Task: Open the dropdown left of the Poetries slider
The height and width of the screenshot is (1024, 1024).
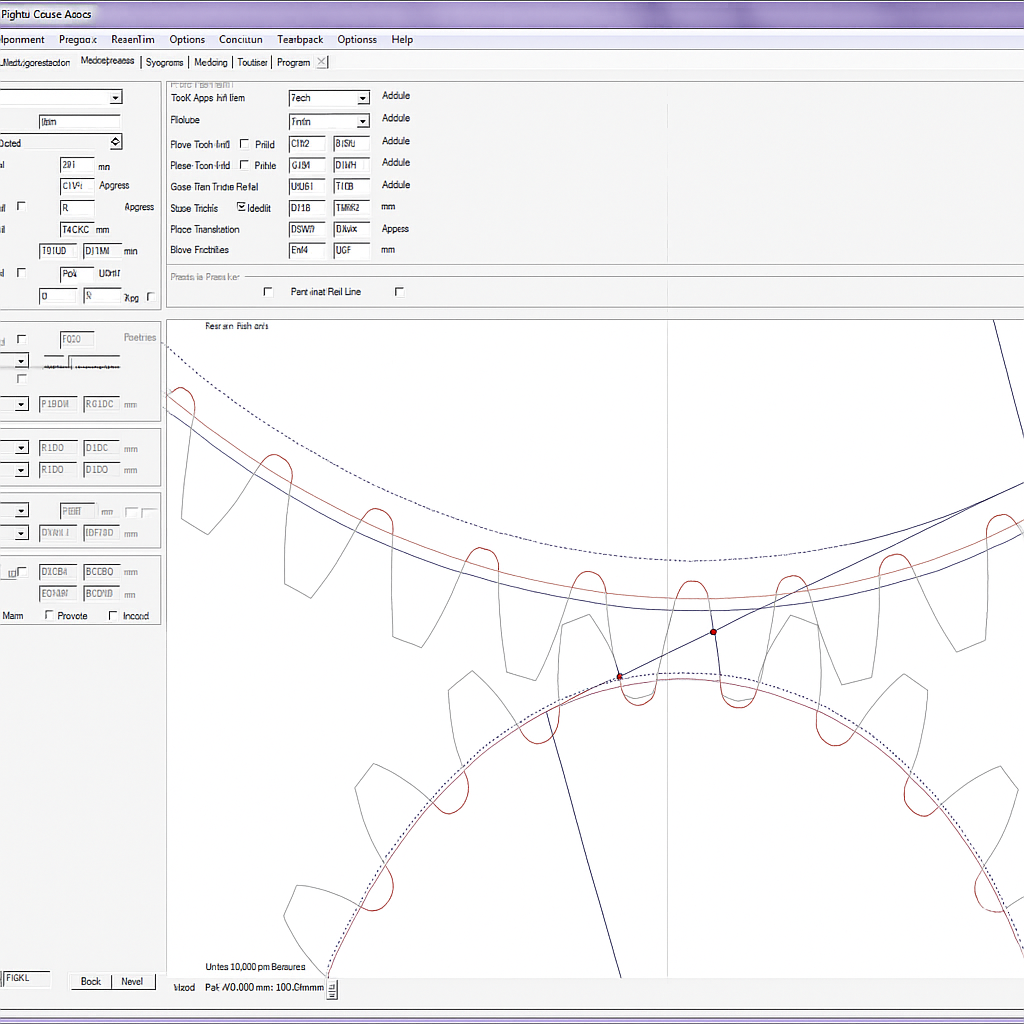Action: pyautogui.click(x=22, y=361)
